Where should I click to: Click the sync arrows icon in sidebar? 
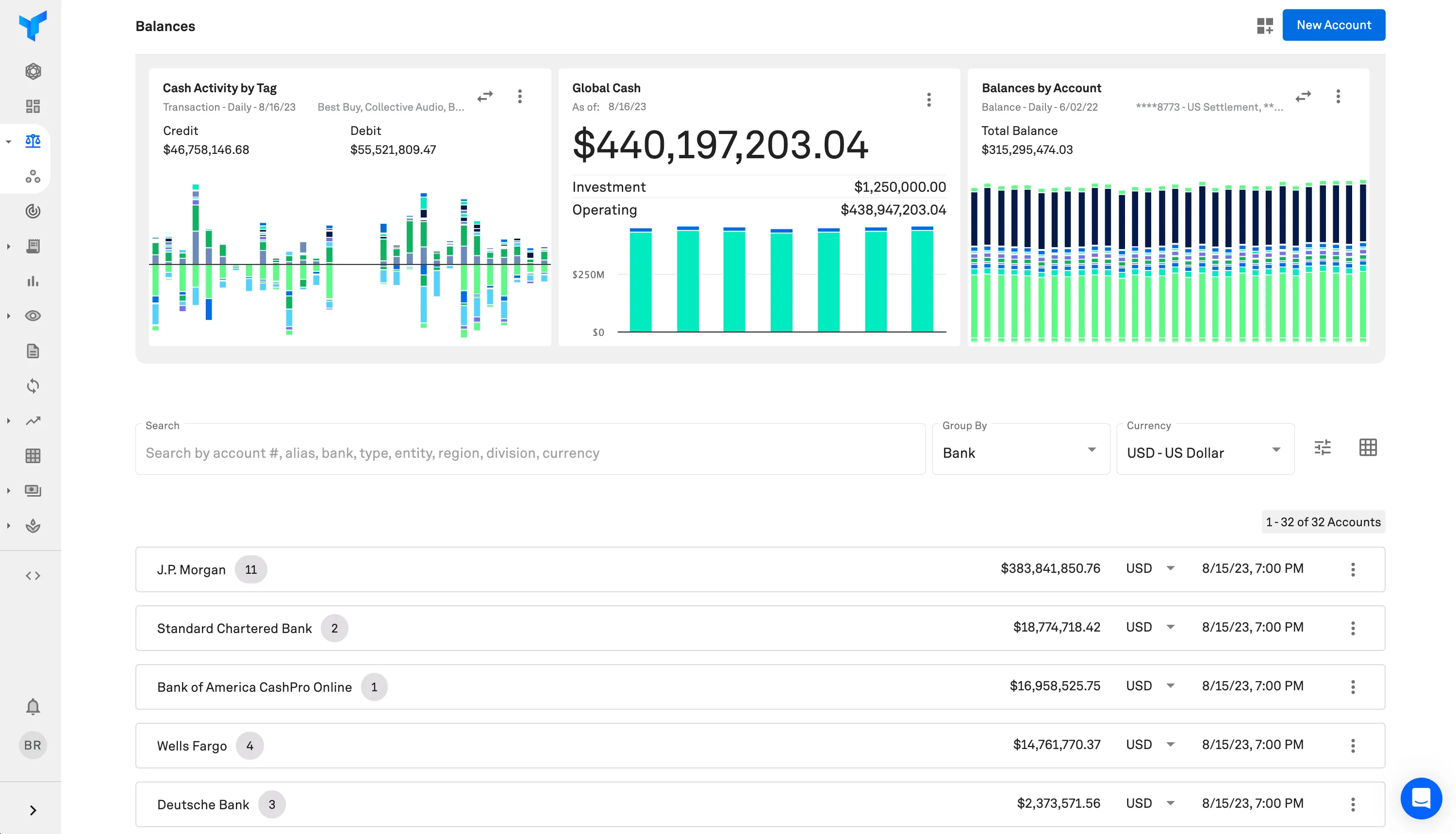(33, 385)
